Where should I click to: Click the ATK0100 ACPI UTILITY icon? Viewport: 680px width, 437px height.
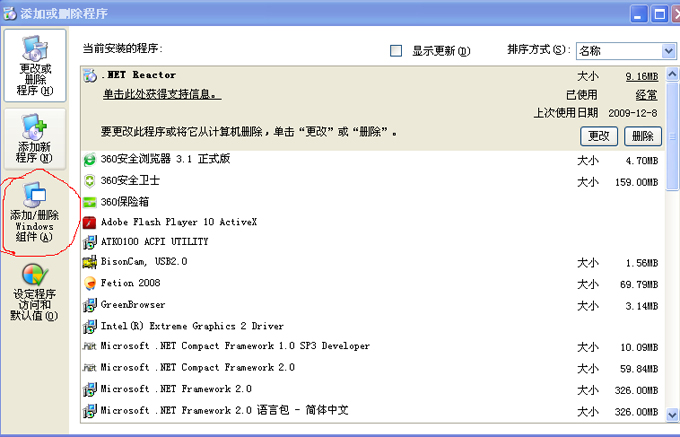click(x=89, y=242)
